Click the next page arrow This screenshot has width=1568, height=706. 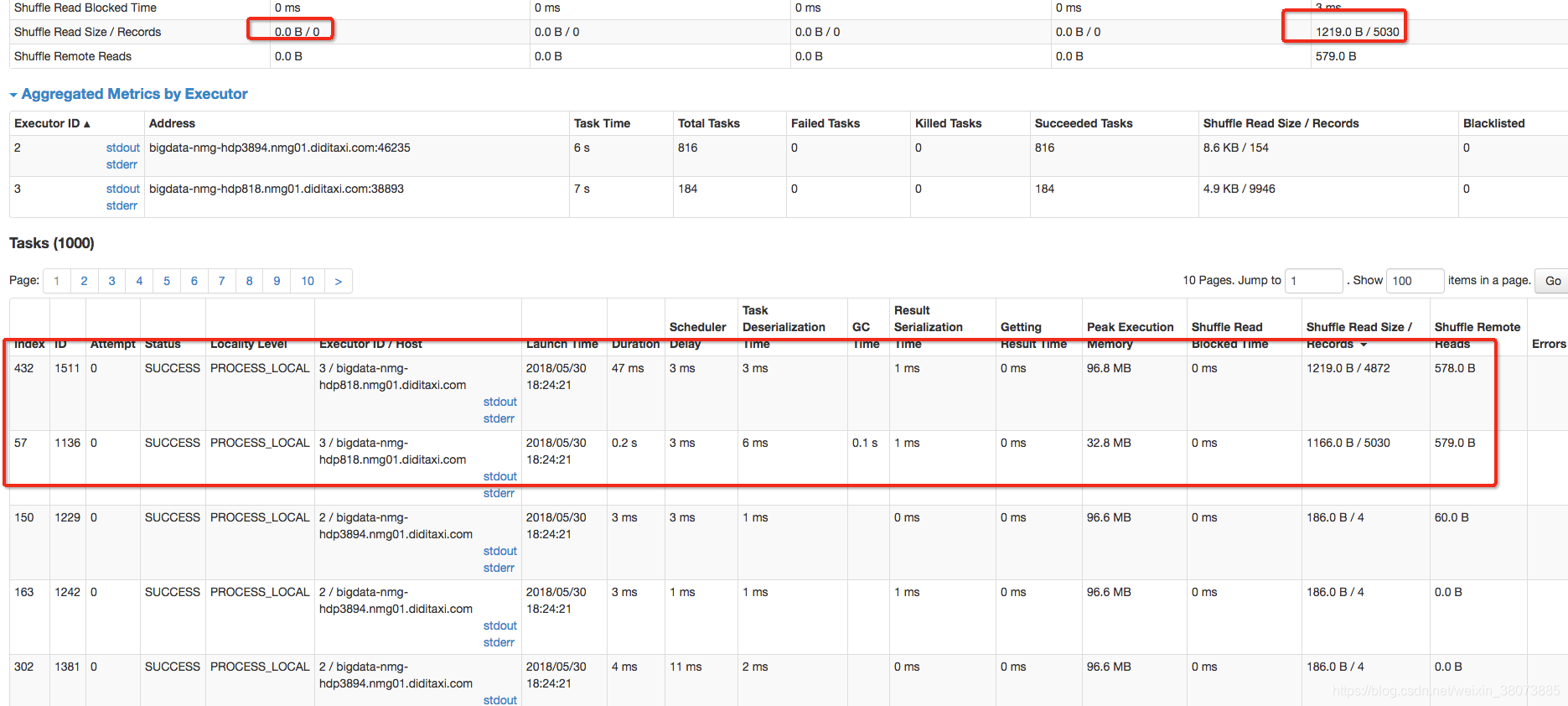(x=339, y=281)
